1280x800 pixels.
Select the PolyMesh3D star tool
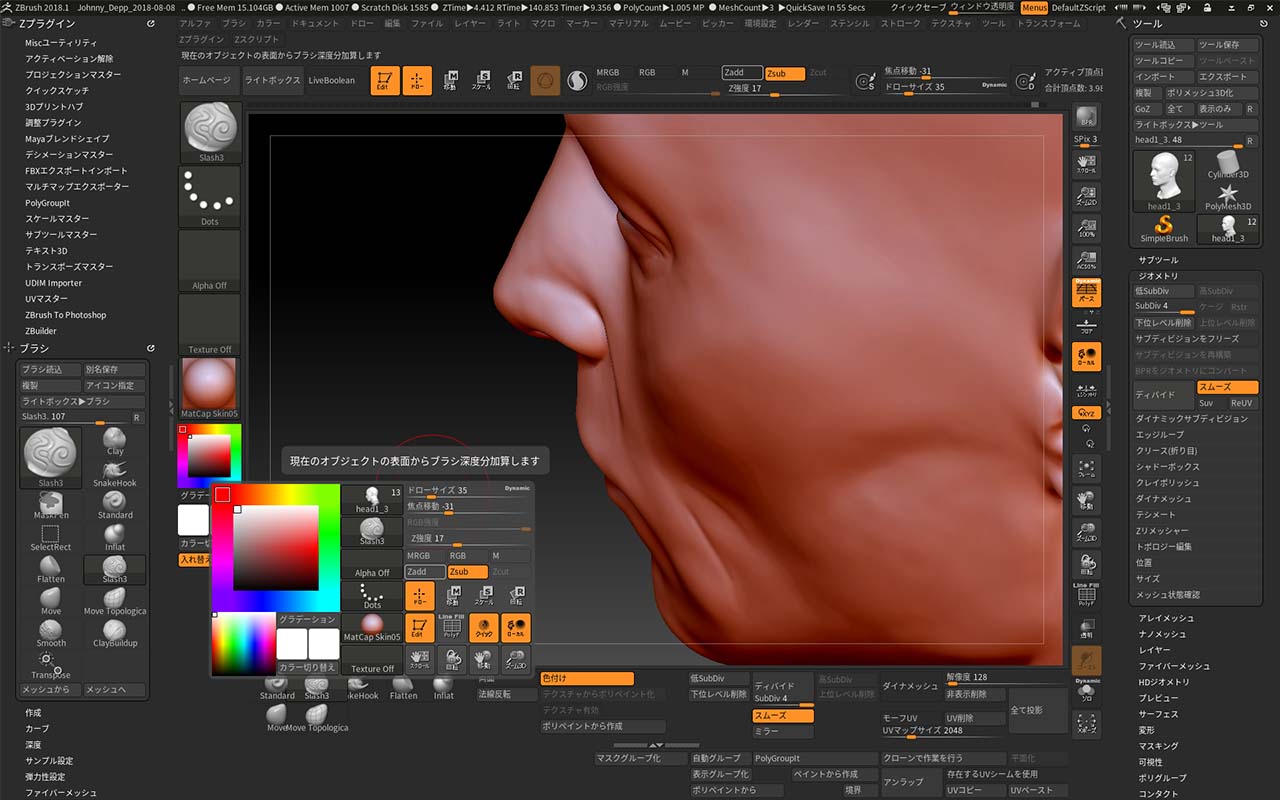(x=1228, y=197)
